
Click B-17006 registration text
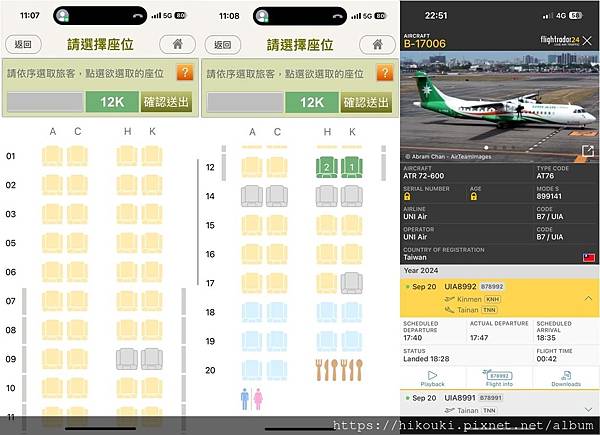click(425, 44)
